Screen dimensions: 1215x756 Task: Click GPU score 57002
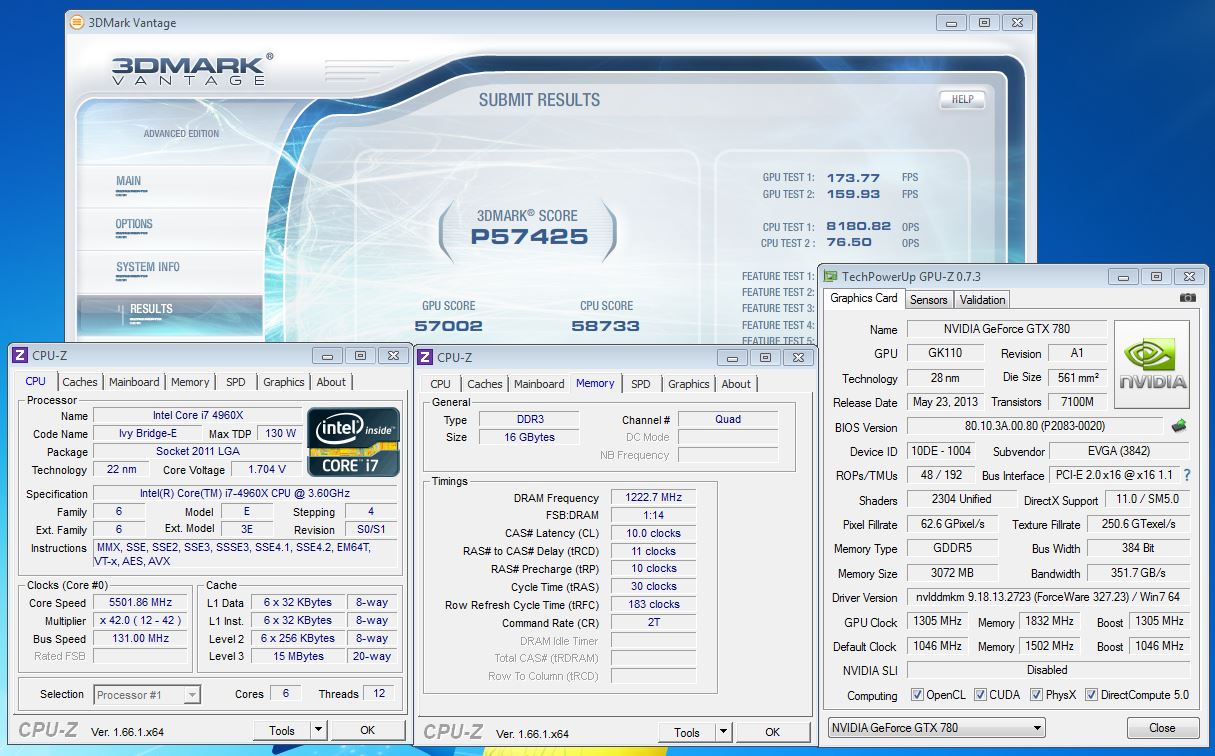[448, 326]
